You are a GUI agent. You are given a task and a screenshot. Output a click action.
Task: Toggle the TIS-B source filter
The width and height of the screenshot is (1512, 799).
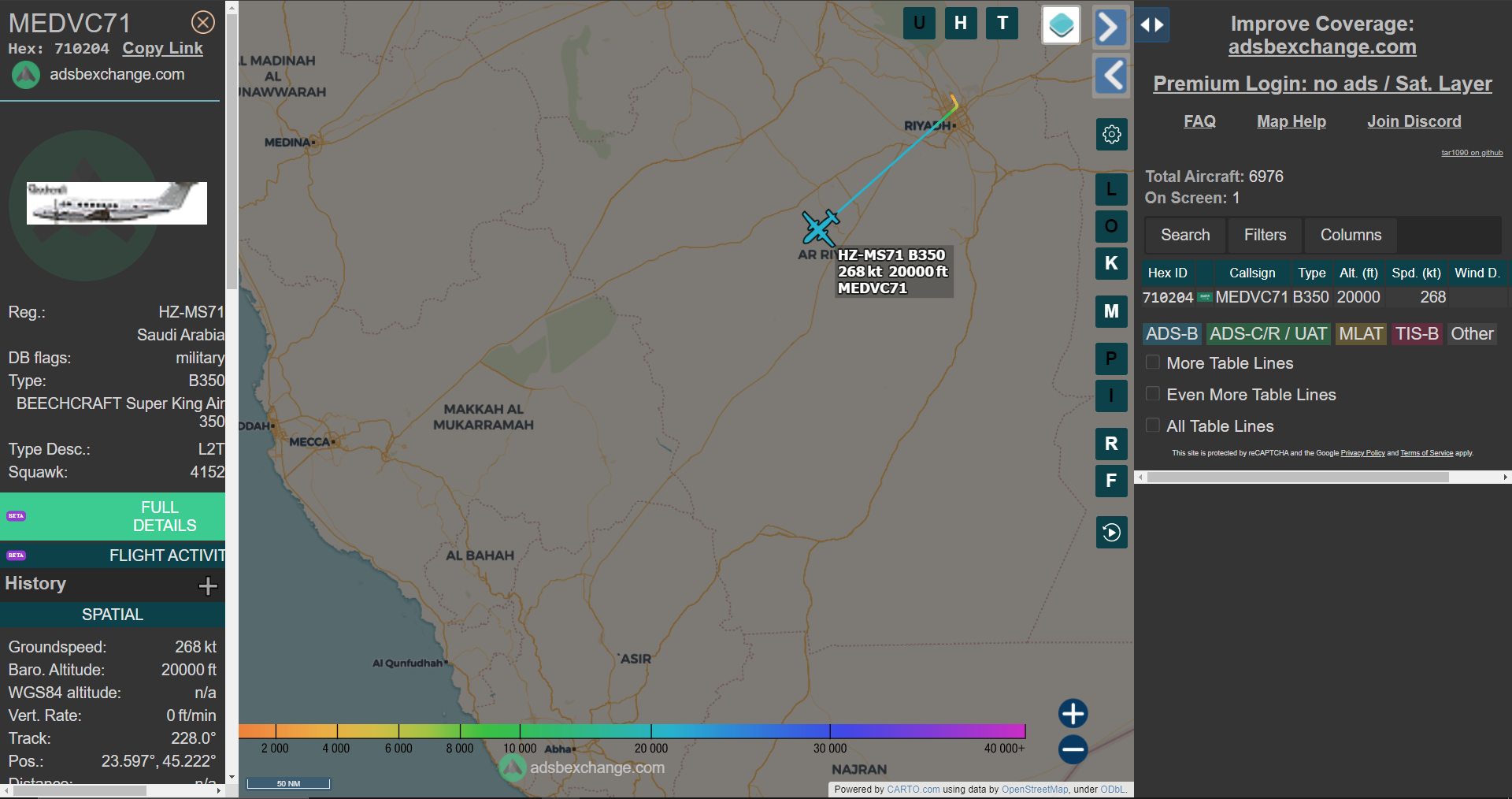point(1417,334)
